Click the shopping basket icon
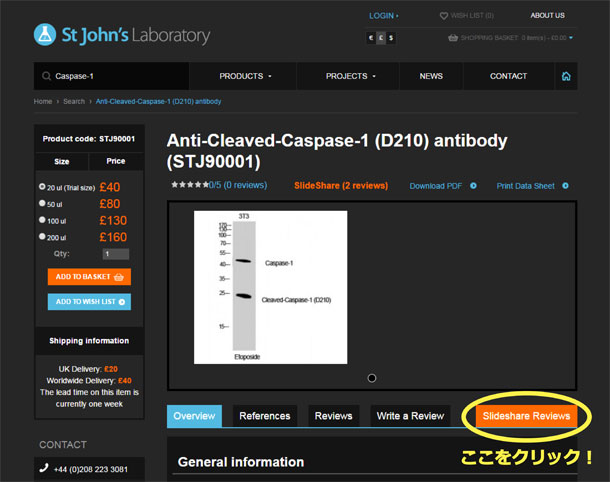The image size is (610, 482). tap(452, 38)
